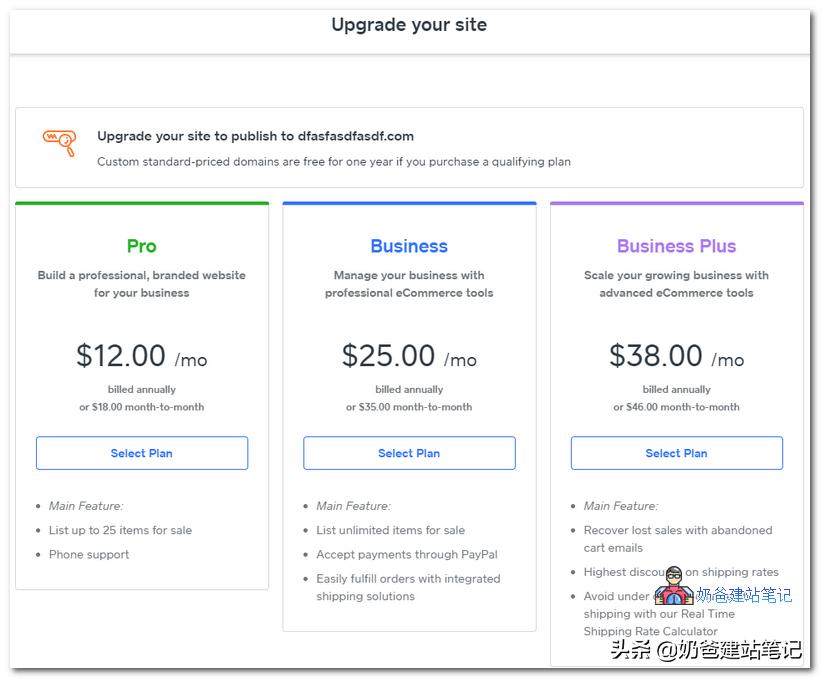Click the $25.00 /mo price
Image resolution: width=821 pixels, height=679 pixels.
[409, 356]
